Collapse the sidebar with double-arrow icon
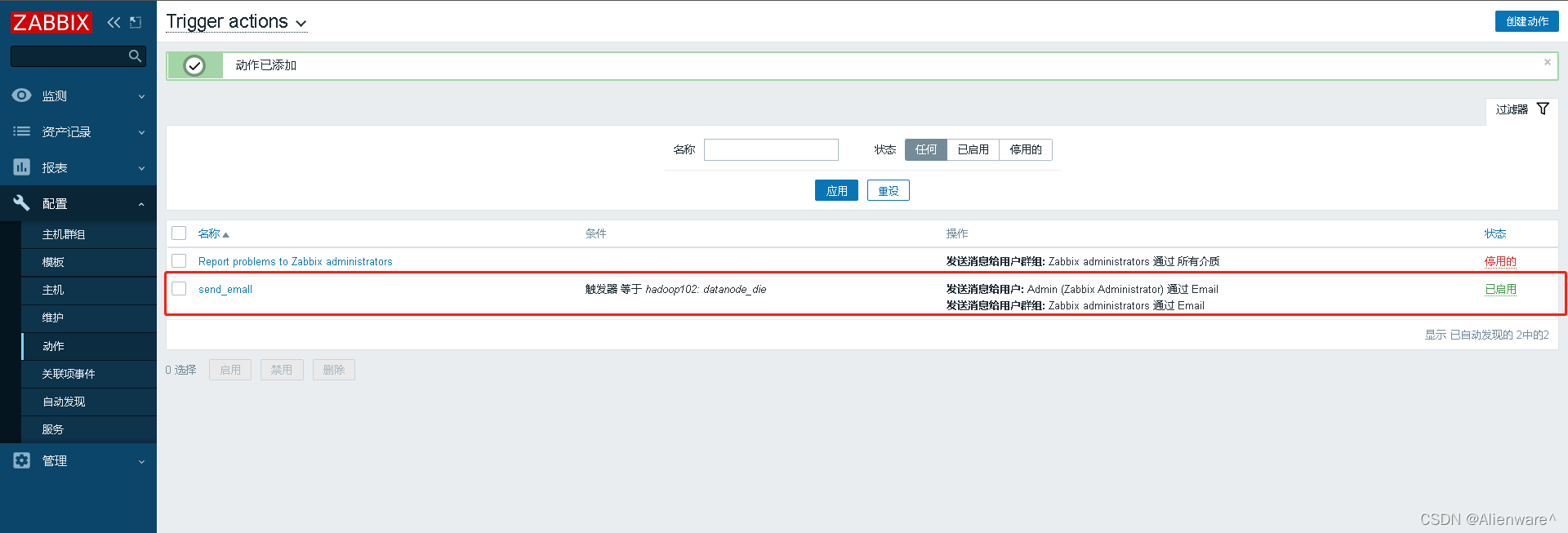This screenshot has width=1568, height=533. (x=114, y=22)
